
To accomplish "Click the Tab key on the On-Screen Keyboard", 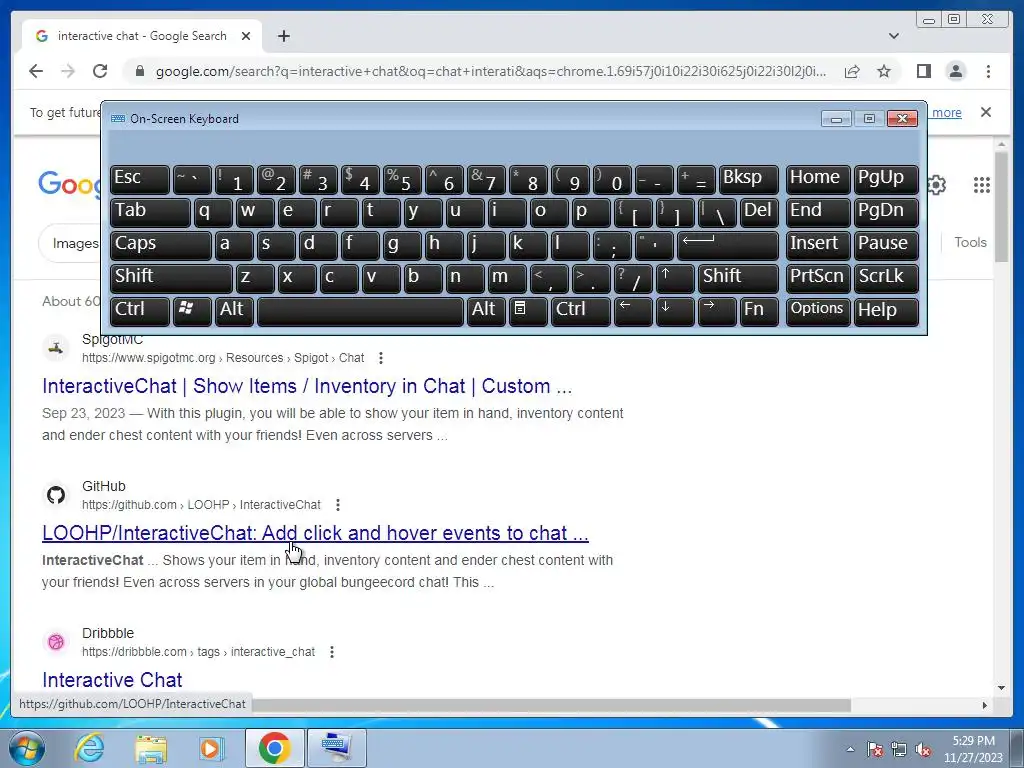I will [x=150, y=212].
